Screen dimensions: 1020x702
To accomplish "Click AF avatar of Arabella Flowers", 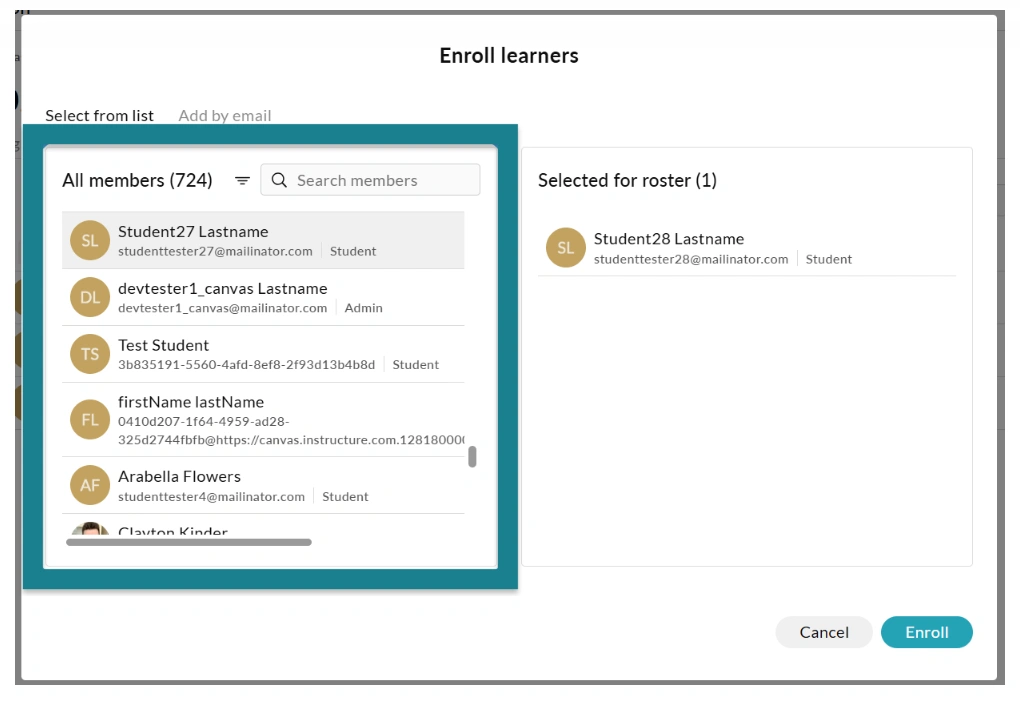I will point(90,485).
